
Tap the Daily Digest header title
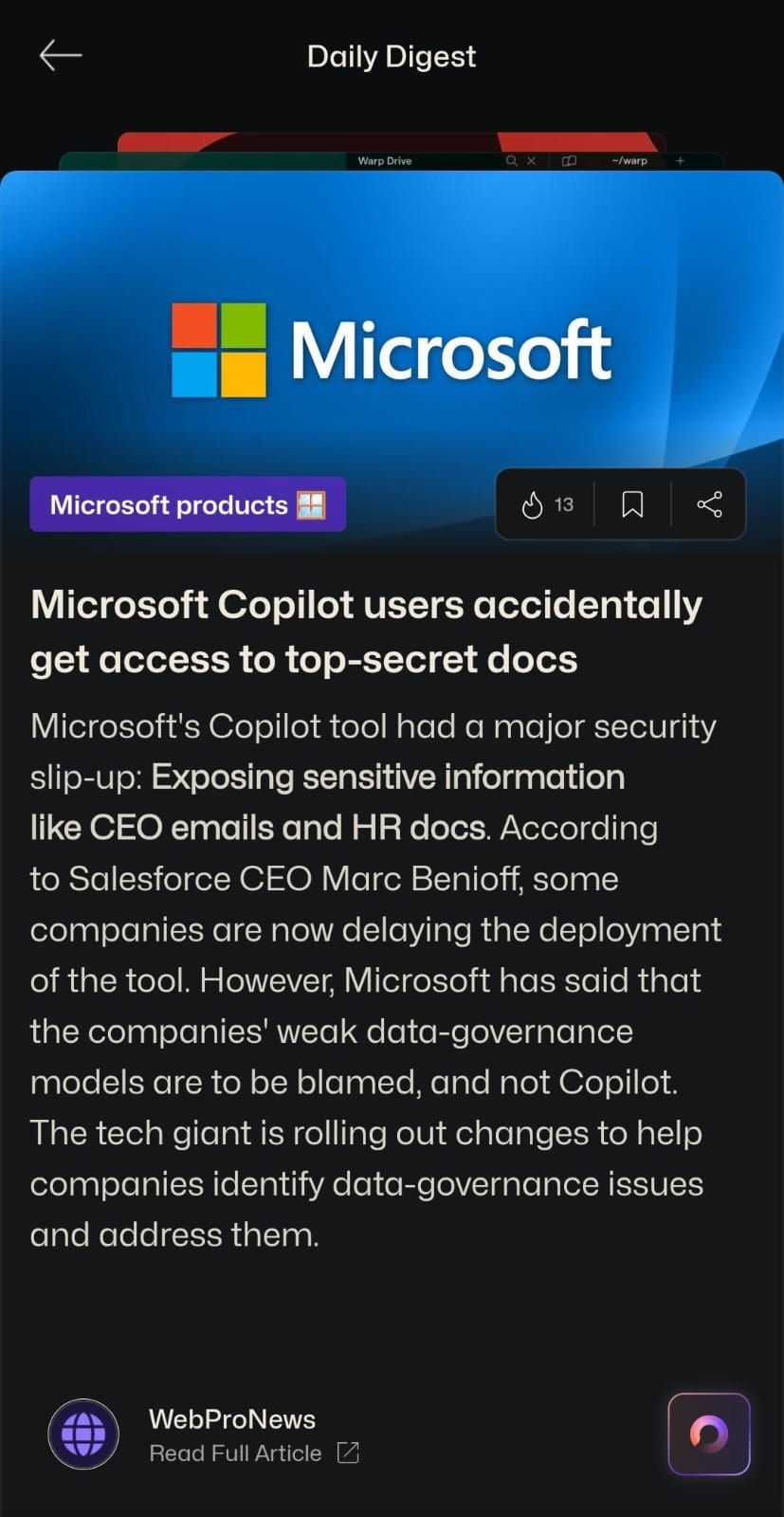pyautogui.click(x=392, y=56)
